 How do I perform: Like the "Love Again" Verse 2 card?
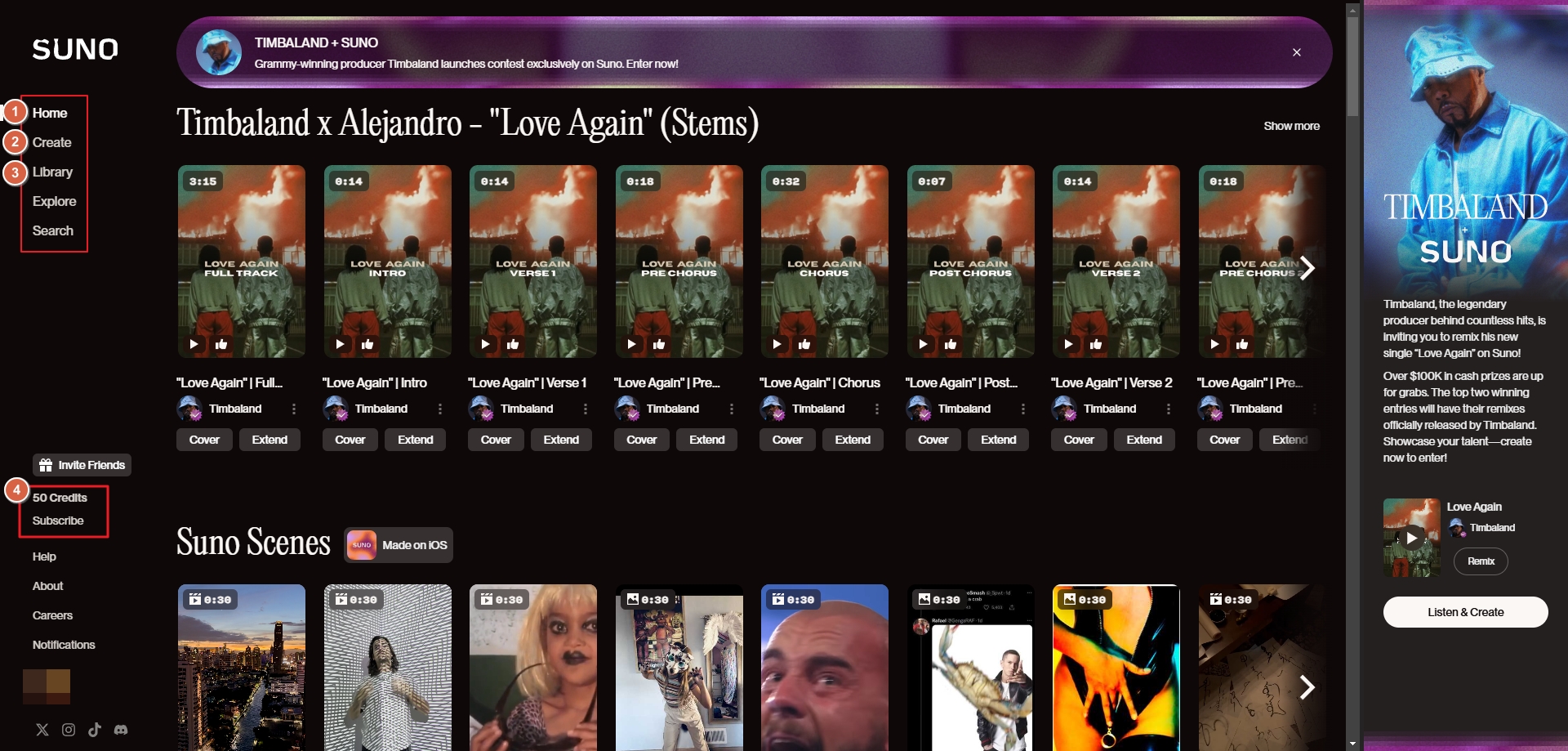[x=1096, y=344]
